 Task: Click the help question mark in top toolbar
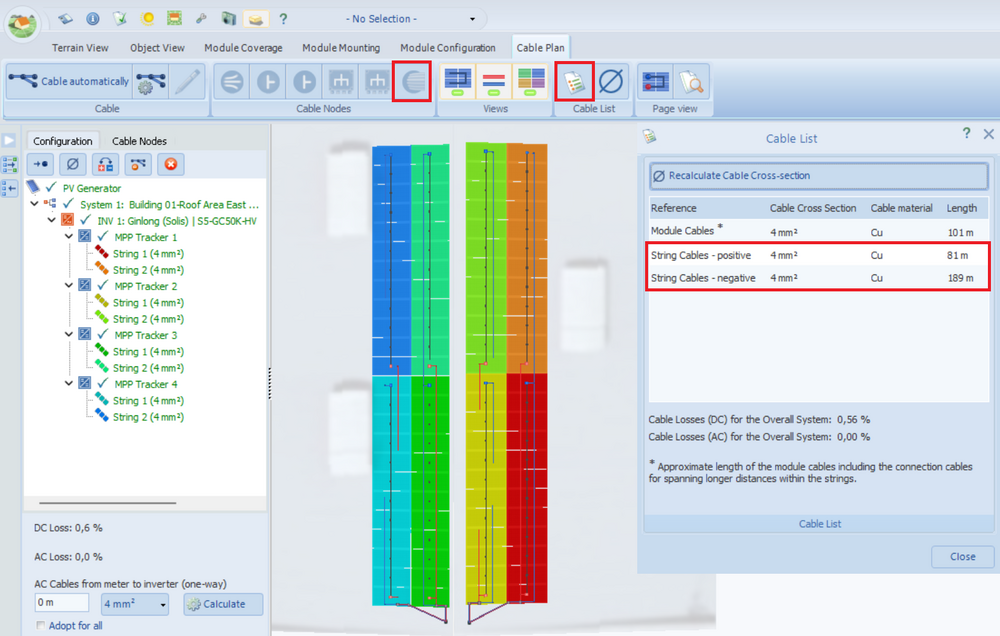pyautogui.click(x=283, y=19)
